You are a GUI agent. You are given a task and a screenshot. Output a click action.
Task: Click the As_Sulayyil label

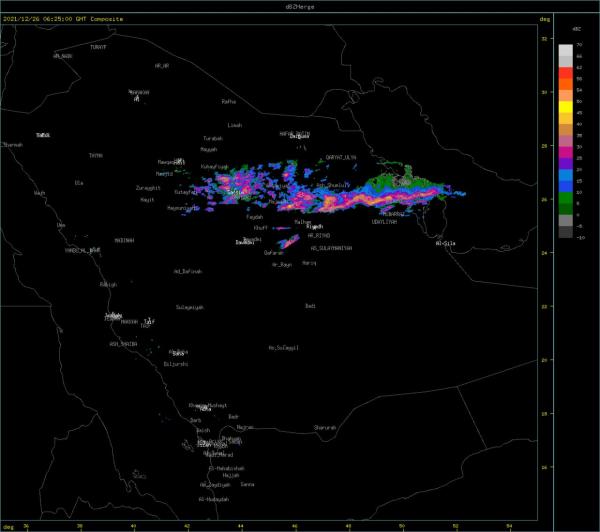[x=284, y=348]
